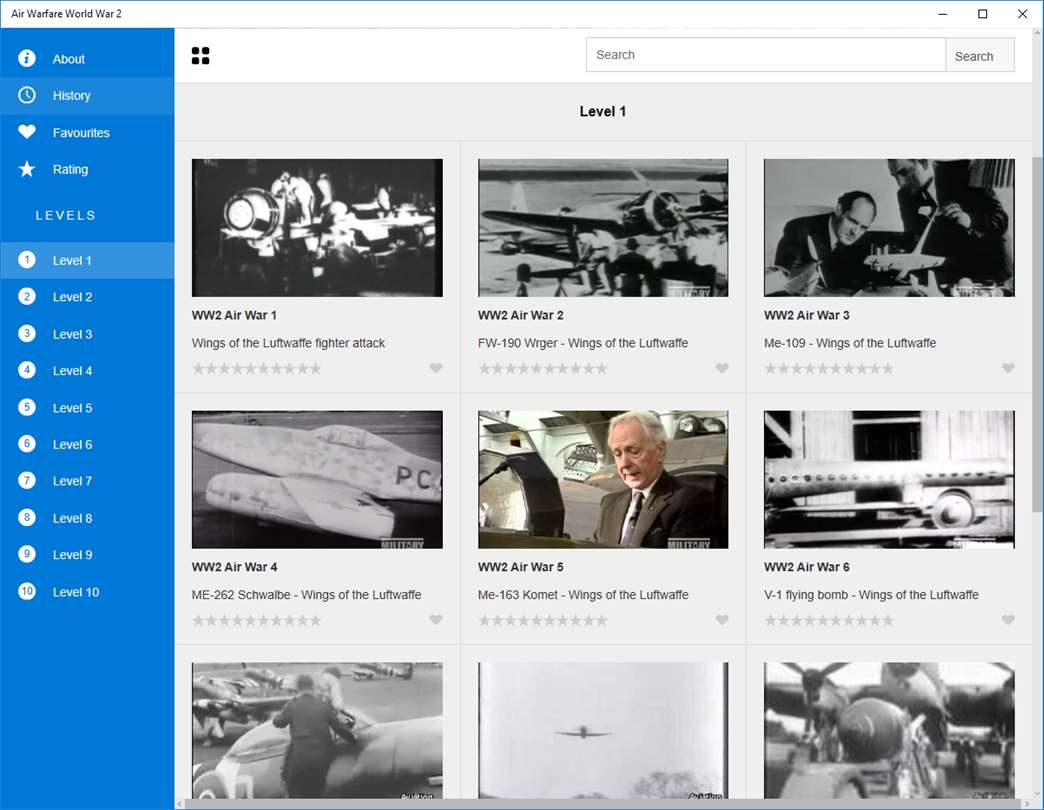This screenshot has height=810, width=1044.
Task: Open the About menu item
Action: pos(87,59)
